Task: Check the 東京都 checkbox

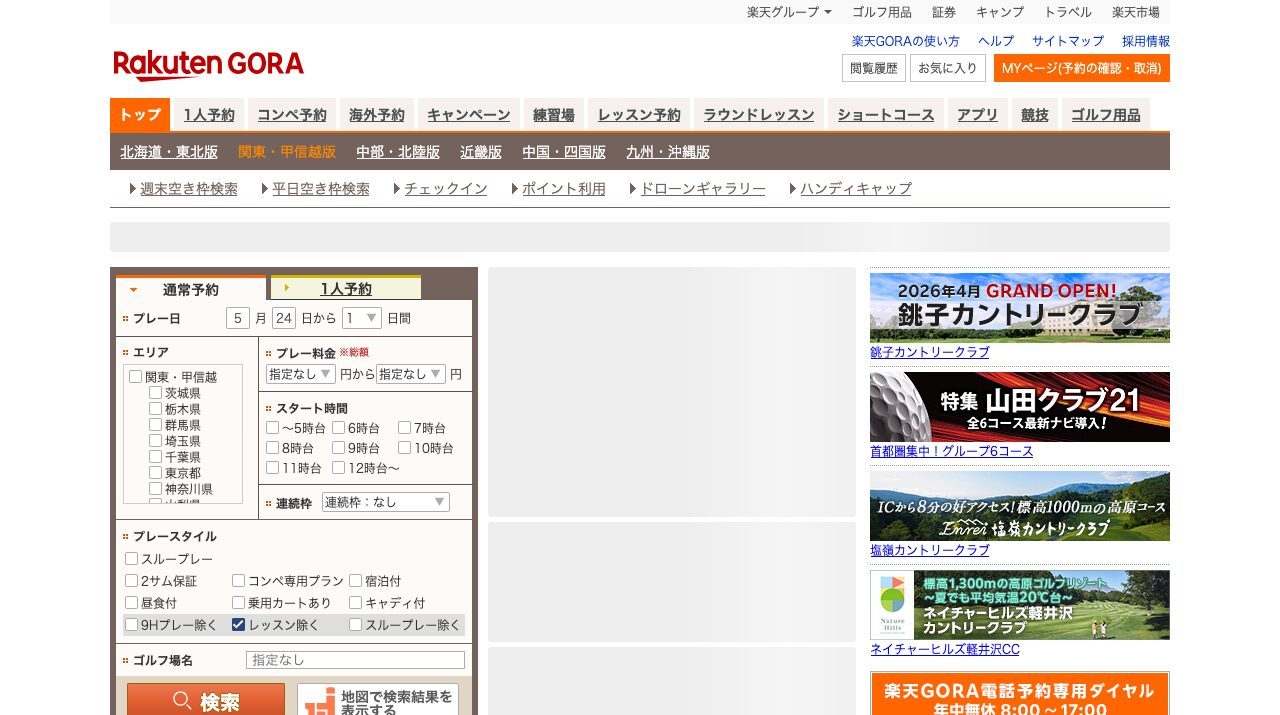Action: (x=155, y=472)
